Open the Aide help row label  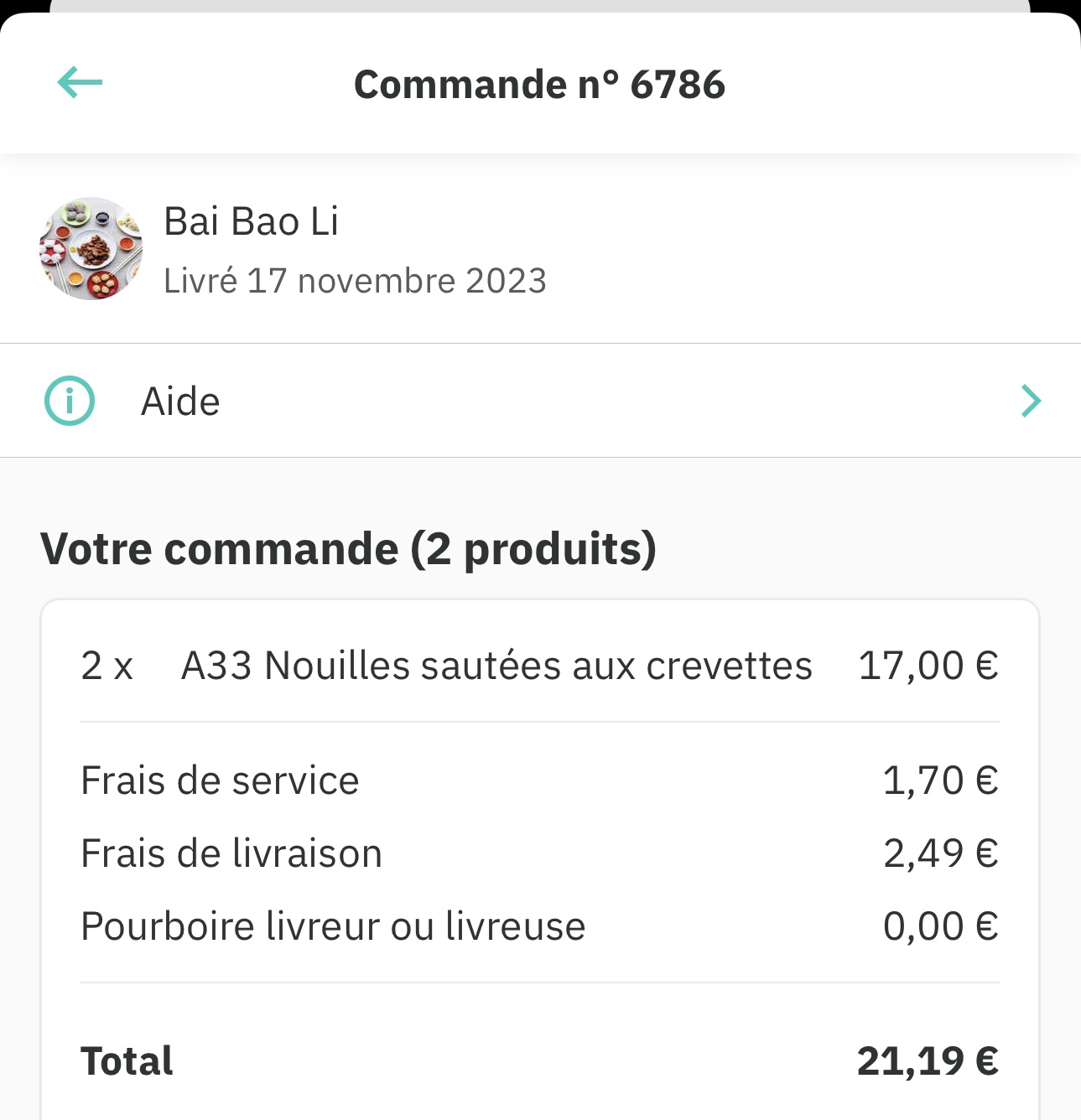[x=180, y=402]
